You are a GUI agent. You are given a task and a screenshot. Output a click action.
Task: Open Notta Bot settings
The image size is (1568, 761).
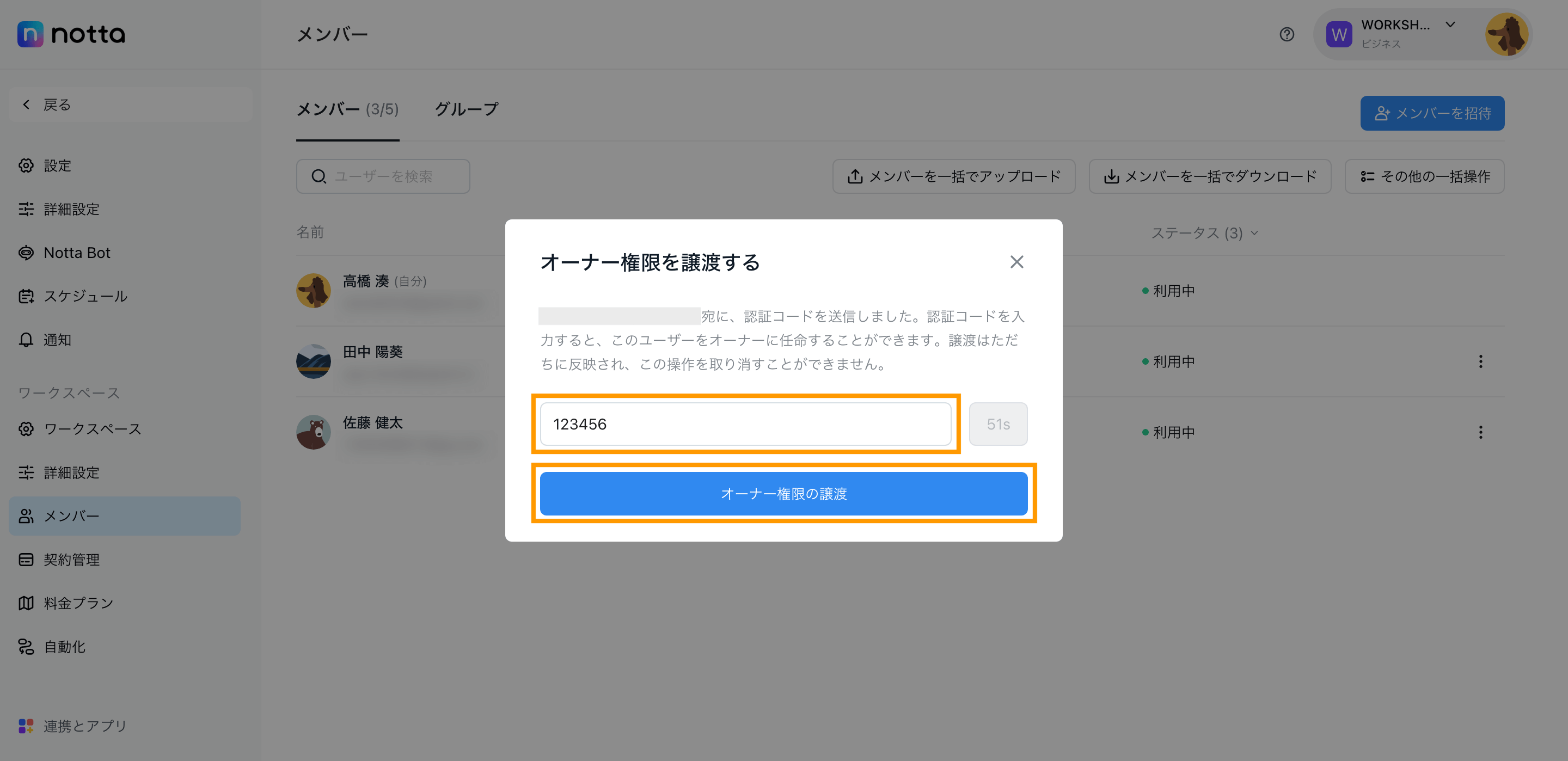click(x=125, y=253)
